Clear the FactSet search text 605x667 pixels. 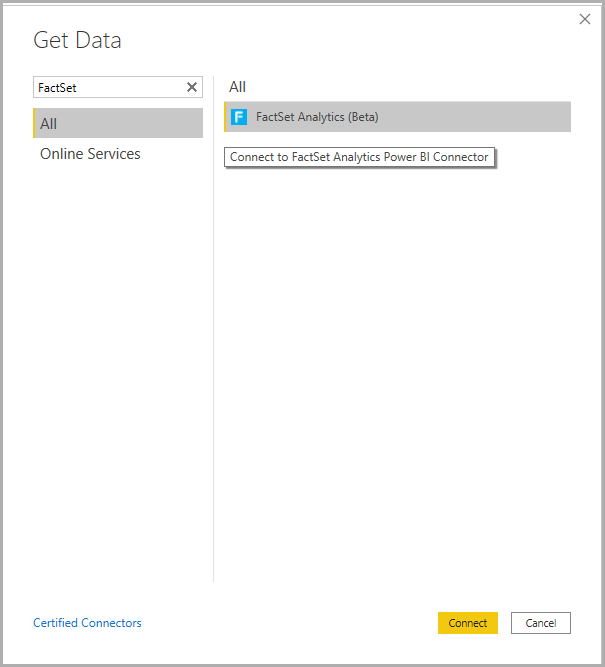point(192,87)
